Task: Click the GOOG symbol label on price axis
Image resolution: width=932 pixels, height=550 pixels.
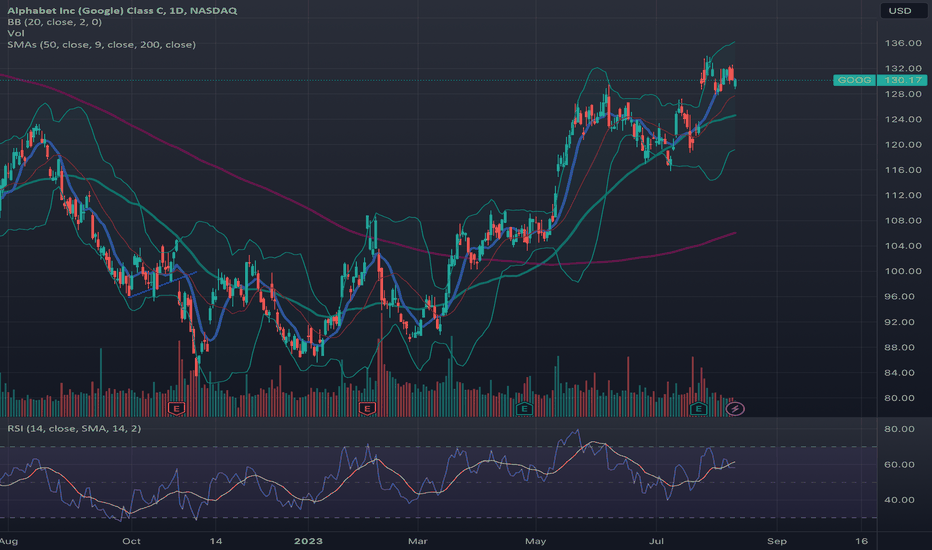Action: (x=854, y=80)
